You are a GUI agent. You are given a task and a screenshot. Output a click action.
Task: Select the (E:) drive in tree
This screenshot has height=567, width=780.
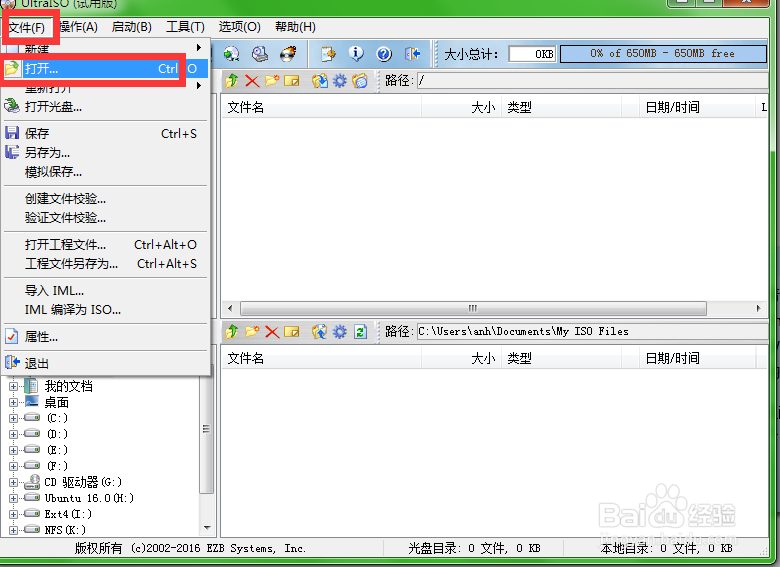click(x=57, y=450)
